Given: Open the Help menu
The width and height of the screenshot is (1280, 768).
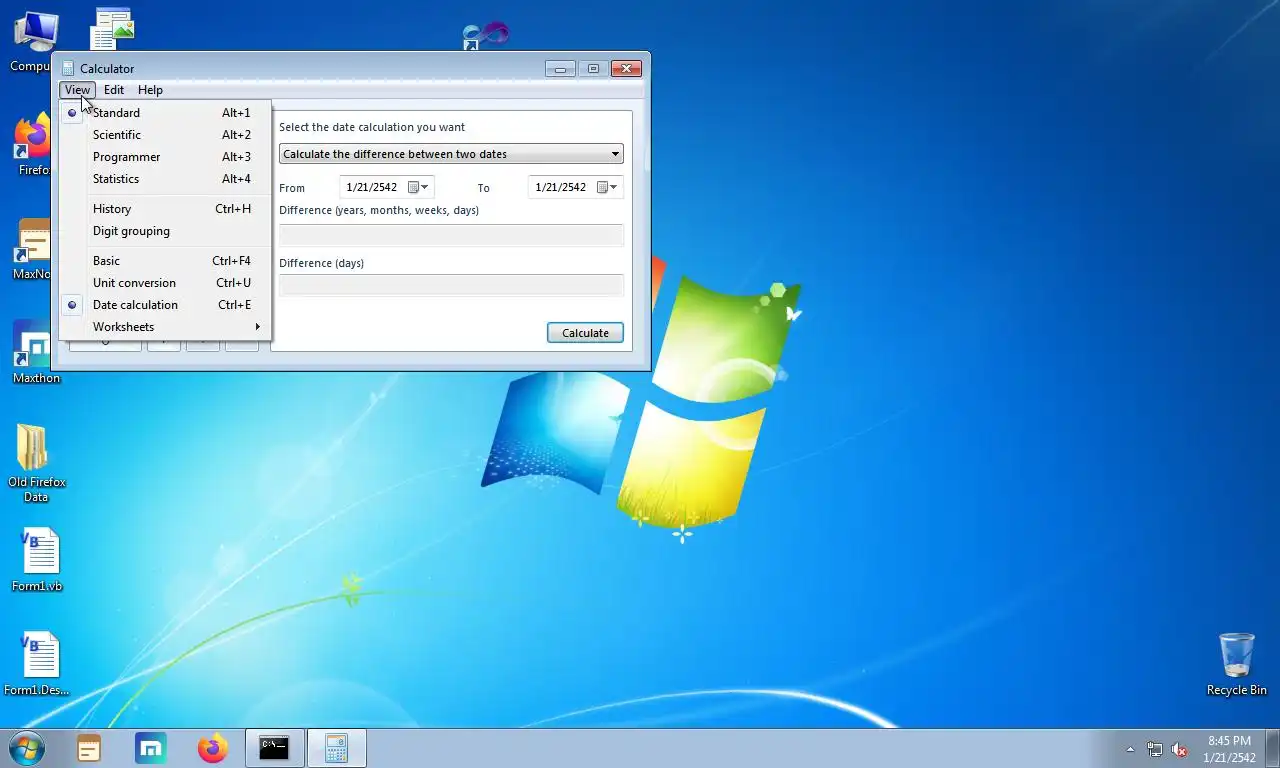Looking at the screenshot, I should tap(150, 90).
